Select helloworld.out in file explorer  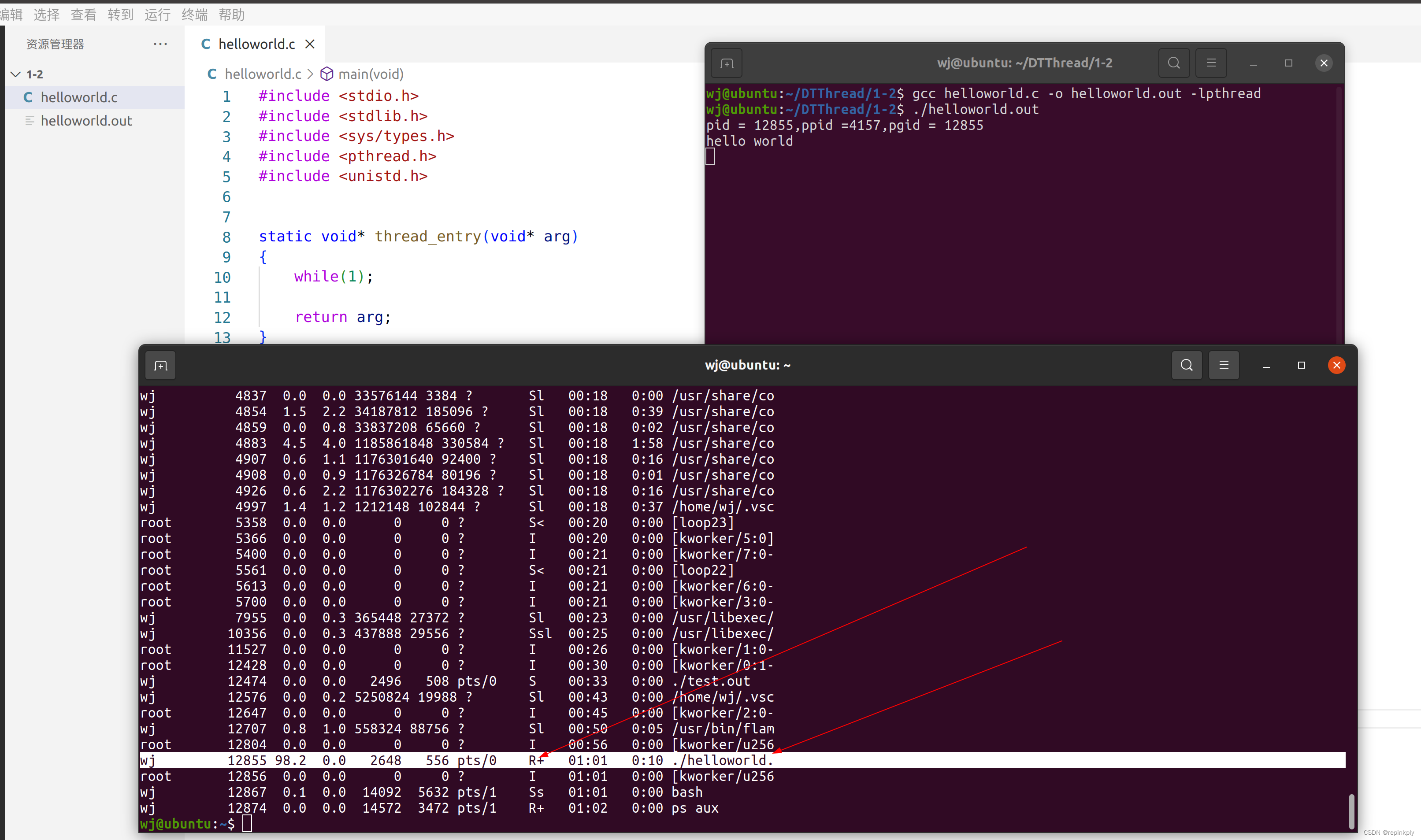(x=86, y=121)
